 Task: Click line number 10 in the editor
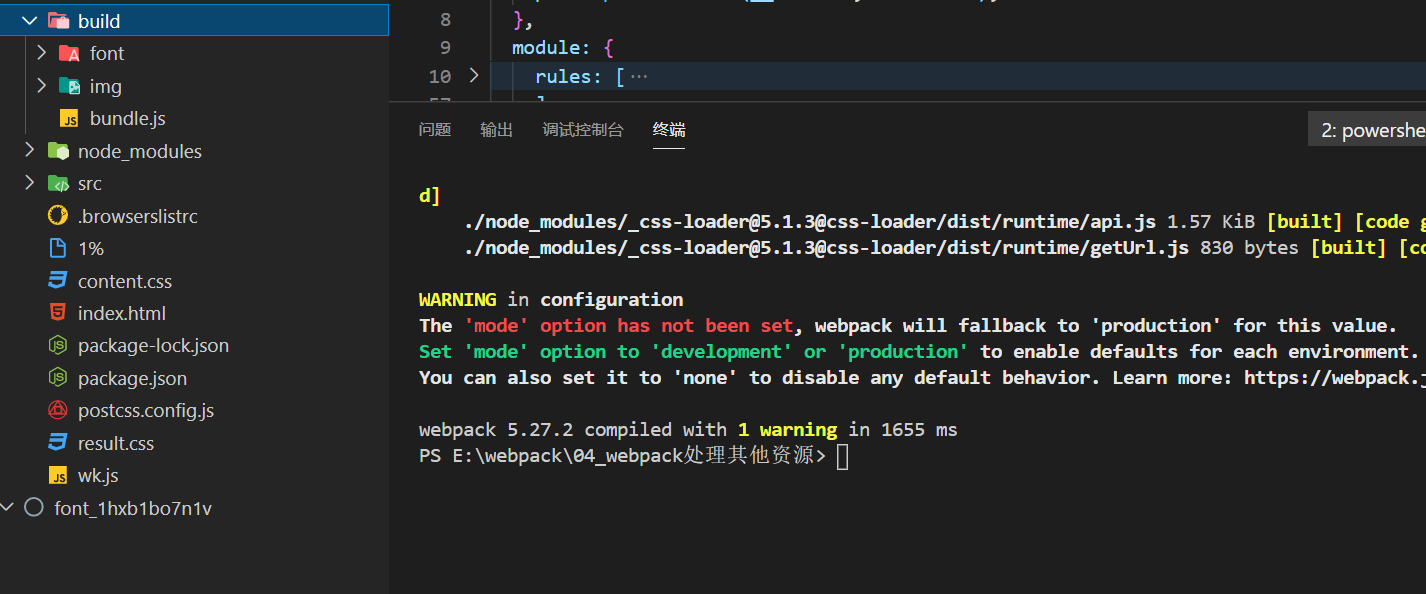pyautogui.click(x=440, y=76)
